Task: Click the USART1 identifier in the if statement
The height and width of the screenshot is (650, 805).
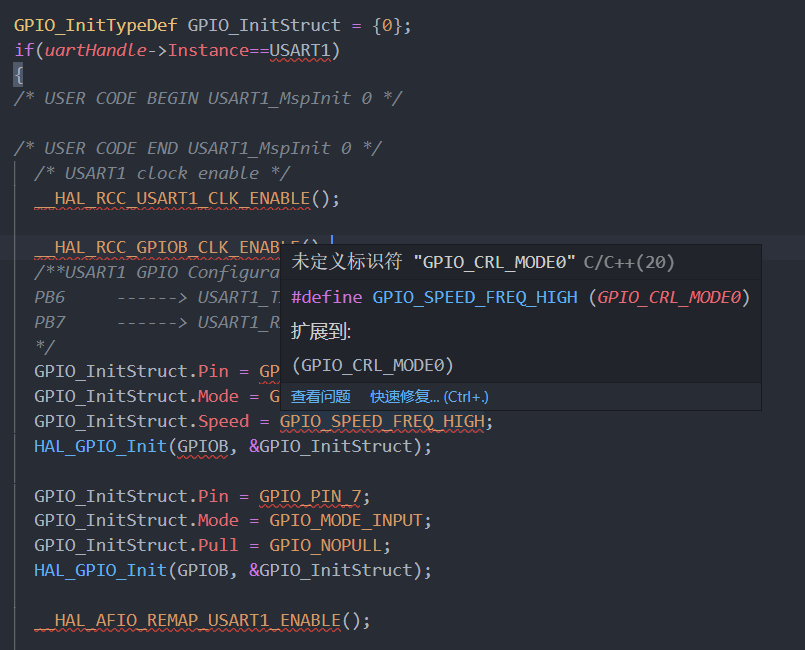Action: pyautogui.click(x=300, y=50)
